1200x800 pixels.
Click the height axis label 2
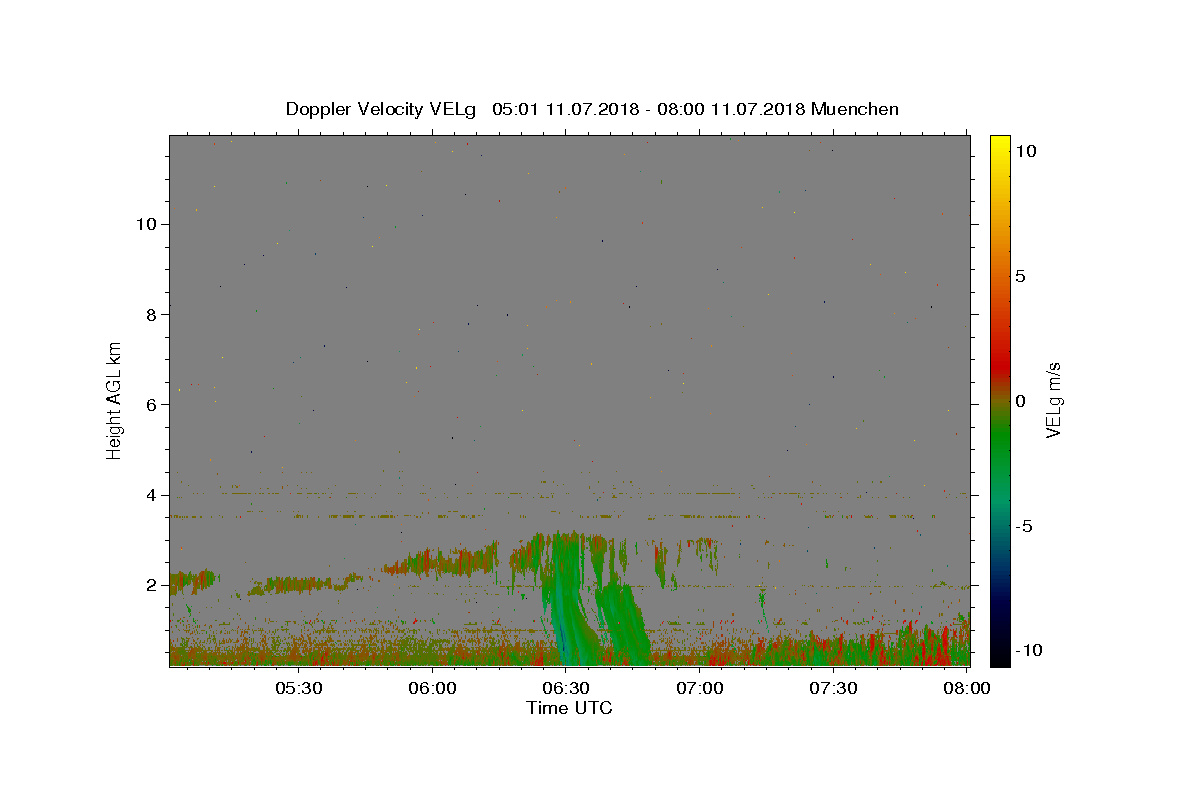tap(151, 585)
